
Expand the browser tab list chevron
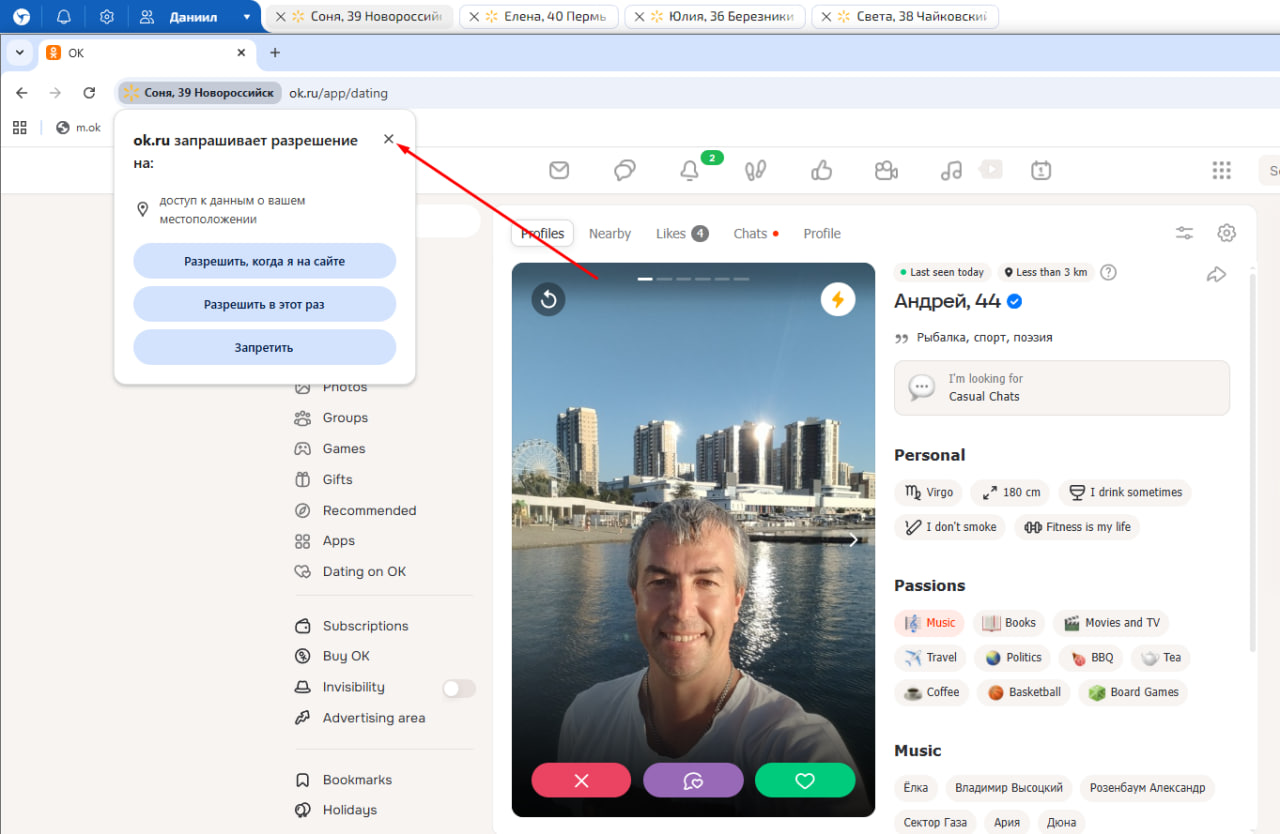click(19, 53)
